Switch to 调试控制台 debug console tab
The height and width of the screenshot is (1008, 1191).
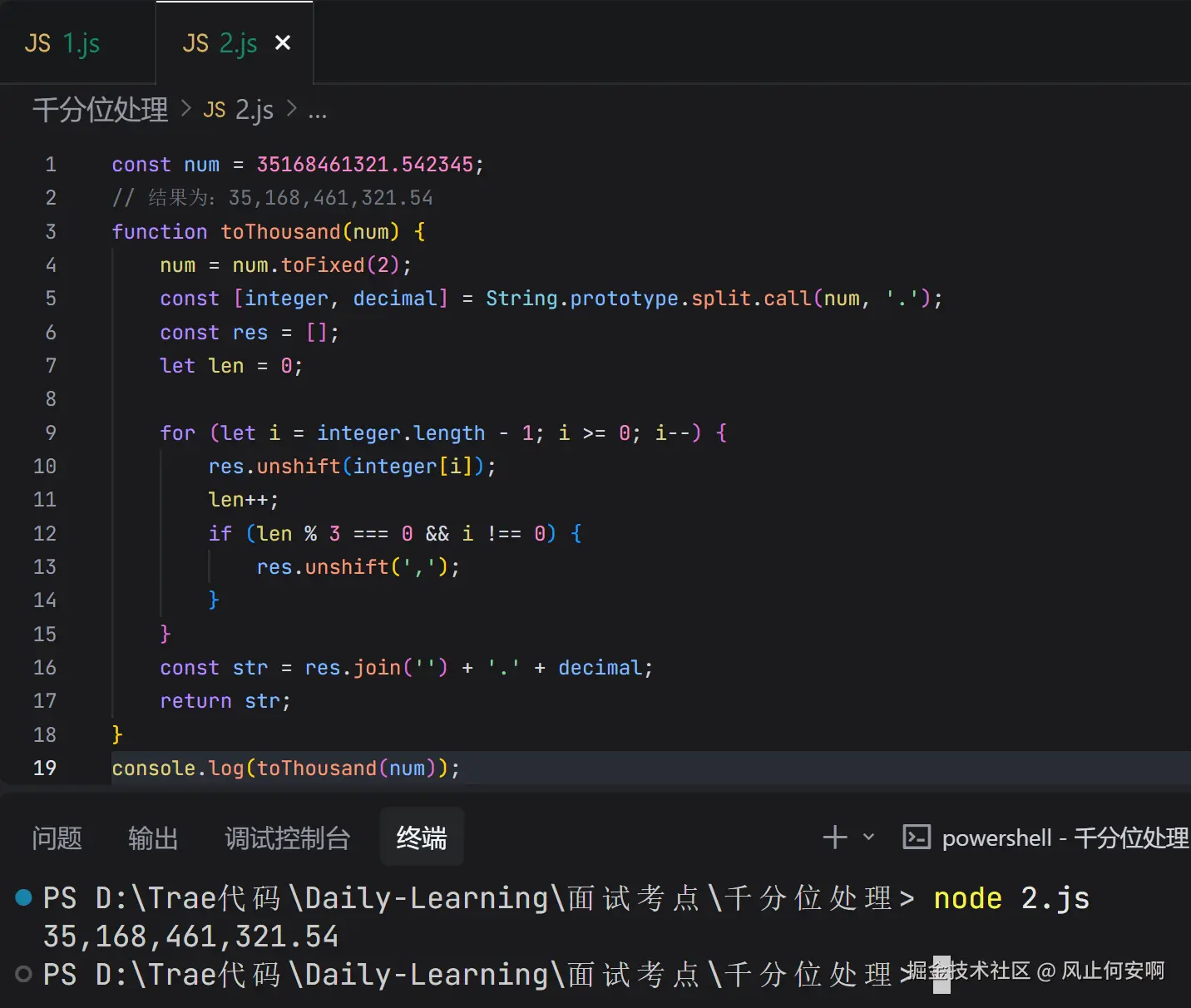pos(287,838)
